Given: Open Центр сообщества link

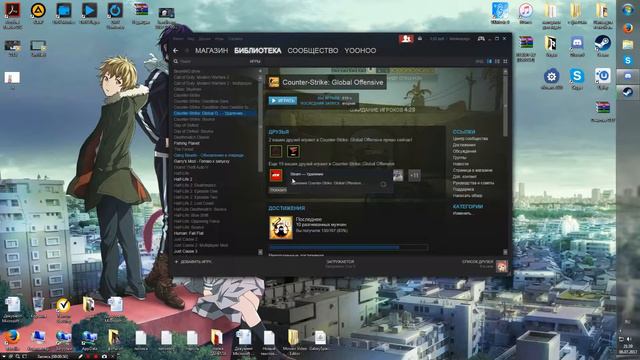Looking at the screenshot, I should click(470, 139).
